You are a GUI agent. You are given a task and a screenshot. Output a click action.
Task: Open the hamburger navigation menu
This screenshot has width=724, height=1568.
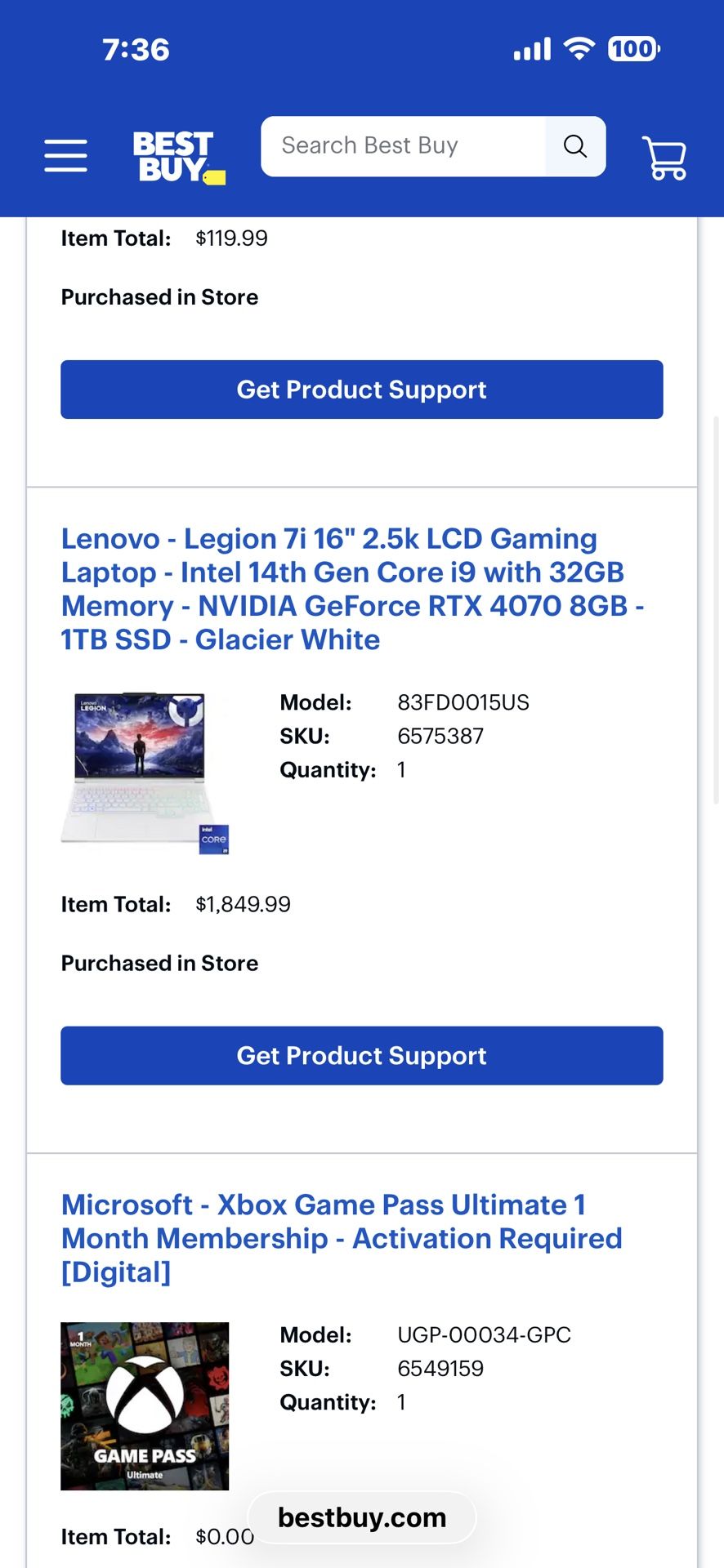tap(65, 155)
